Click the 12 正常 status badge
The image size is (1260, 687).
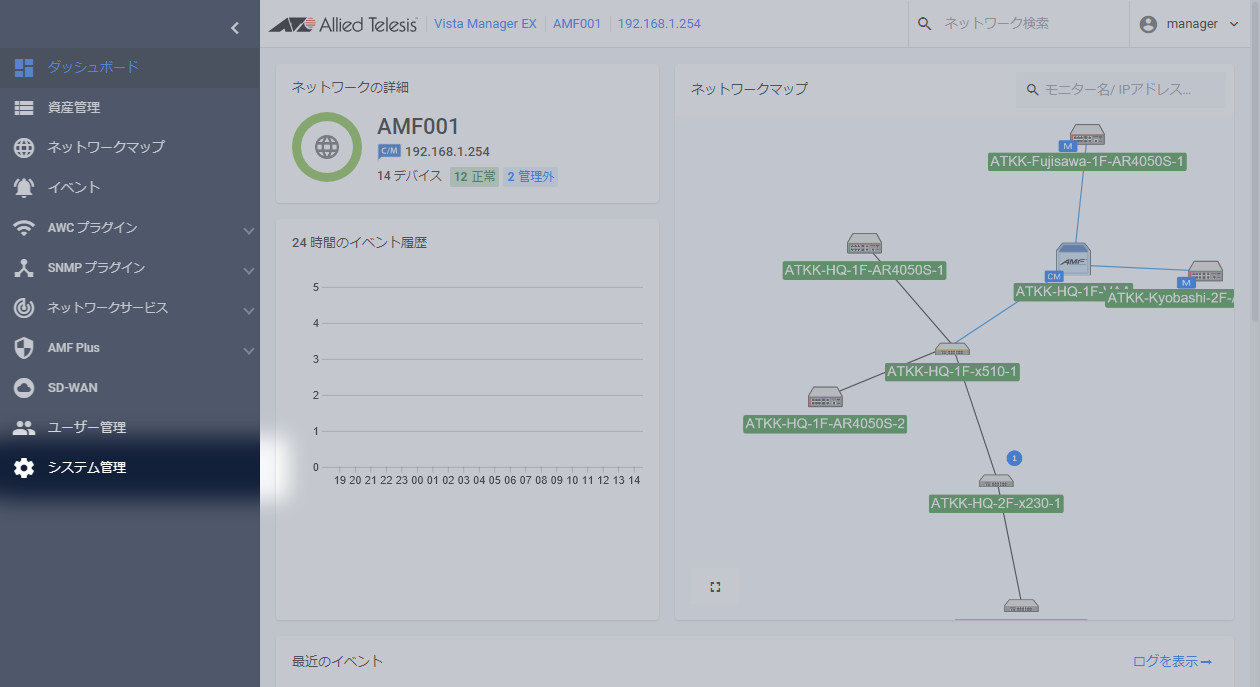(x=474, y=177)
